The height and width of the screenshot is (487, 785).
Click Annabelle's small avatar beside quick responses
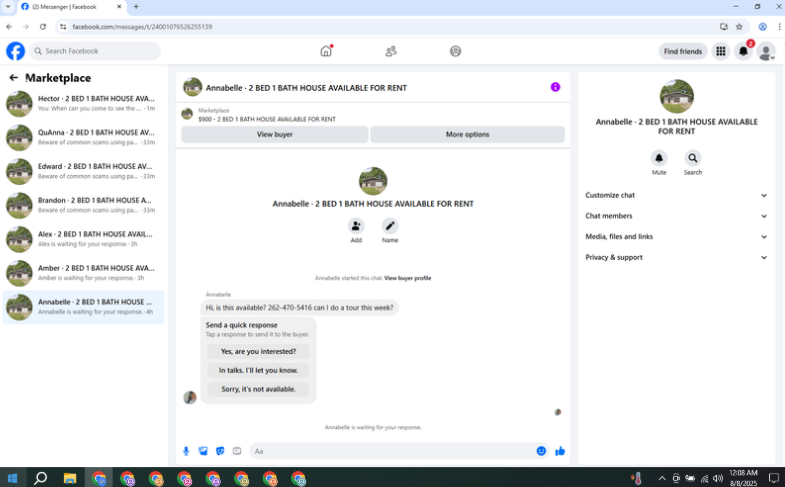pyautogui.click(x=190, y=397)
